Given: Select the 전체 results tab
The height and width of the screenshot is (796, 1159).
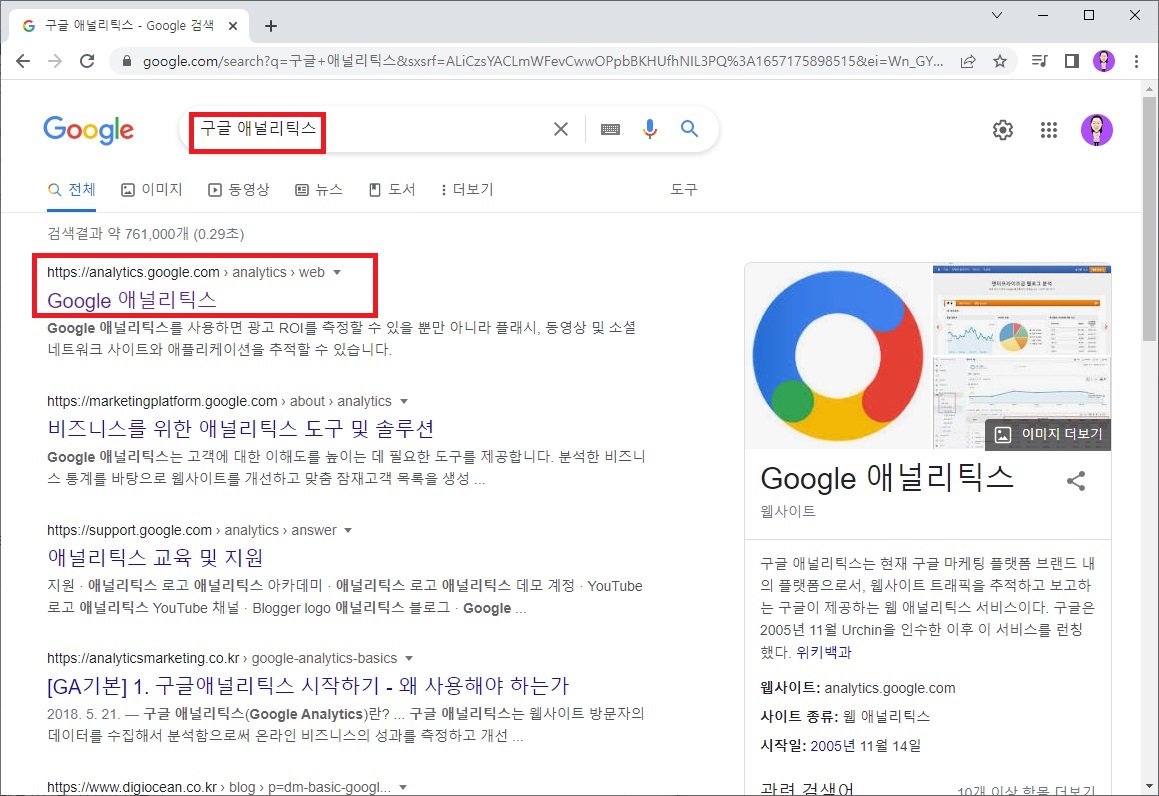Looking at the screenshot, I should pyautogui.click(x=72, y=190).
